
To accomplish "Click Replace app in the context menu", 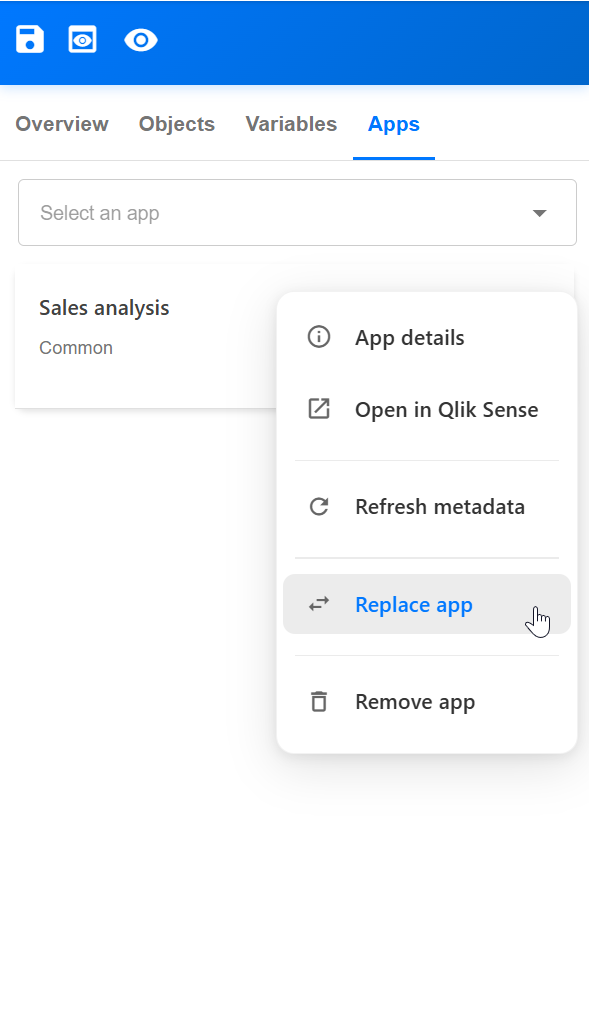I will tap(413, 604).
